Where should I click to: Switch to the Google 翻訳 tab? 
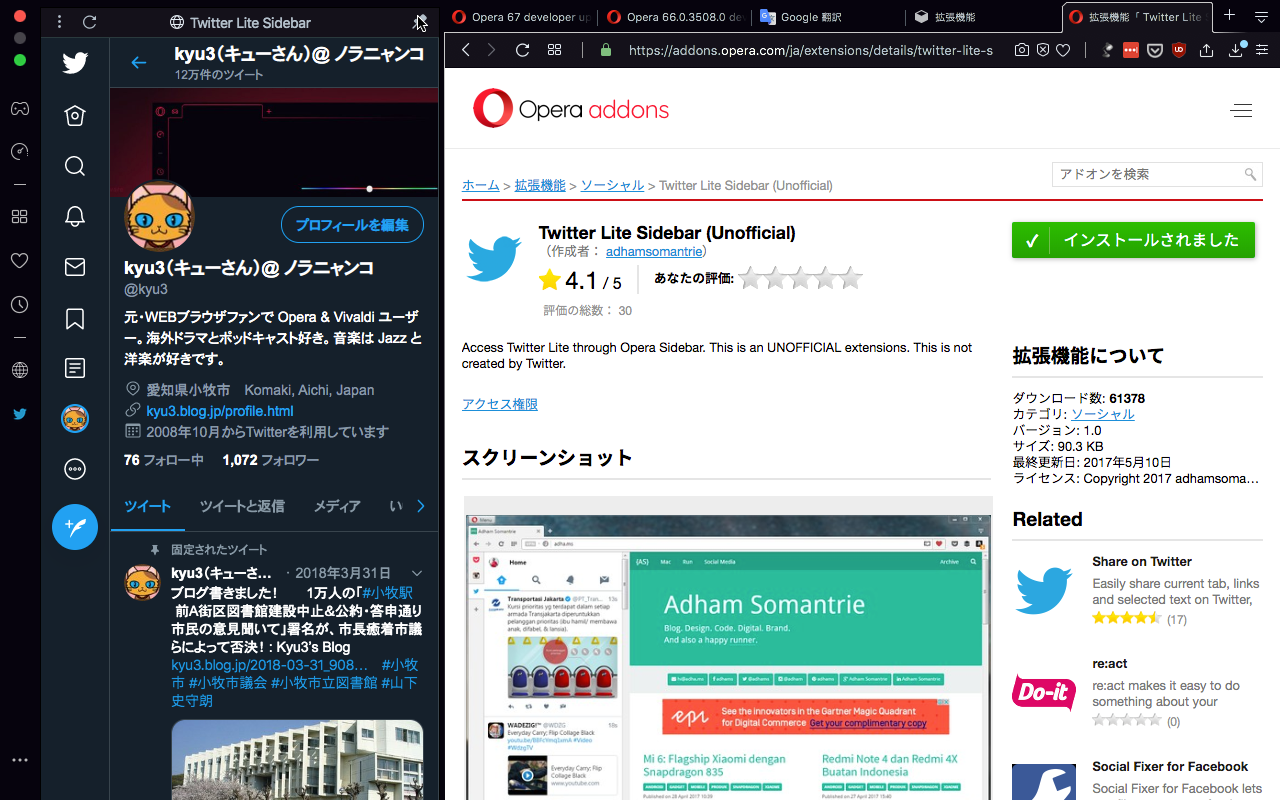(830, 17)
